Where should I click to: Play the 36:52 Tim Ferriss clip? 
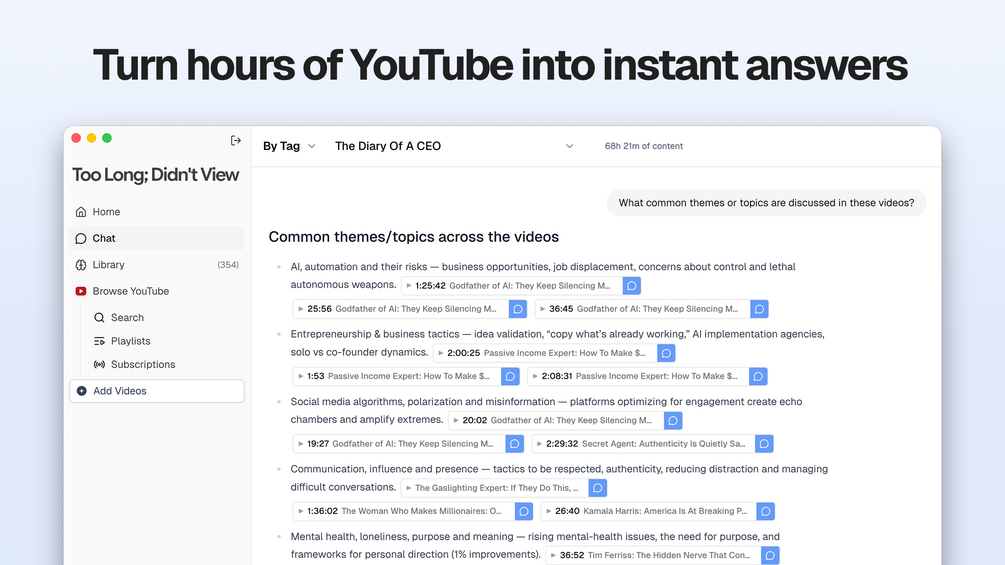pyautogui.click(x=654, y=555)
